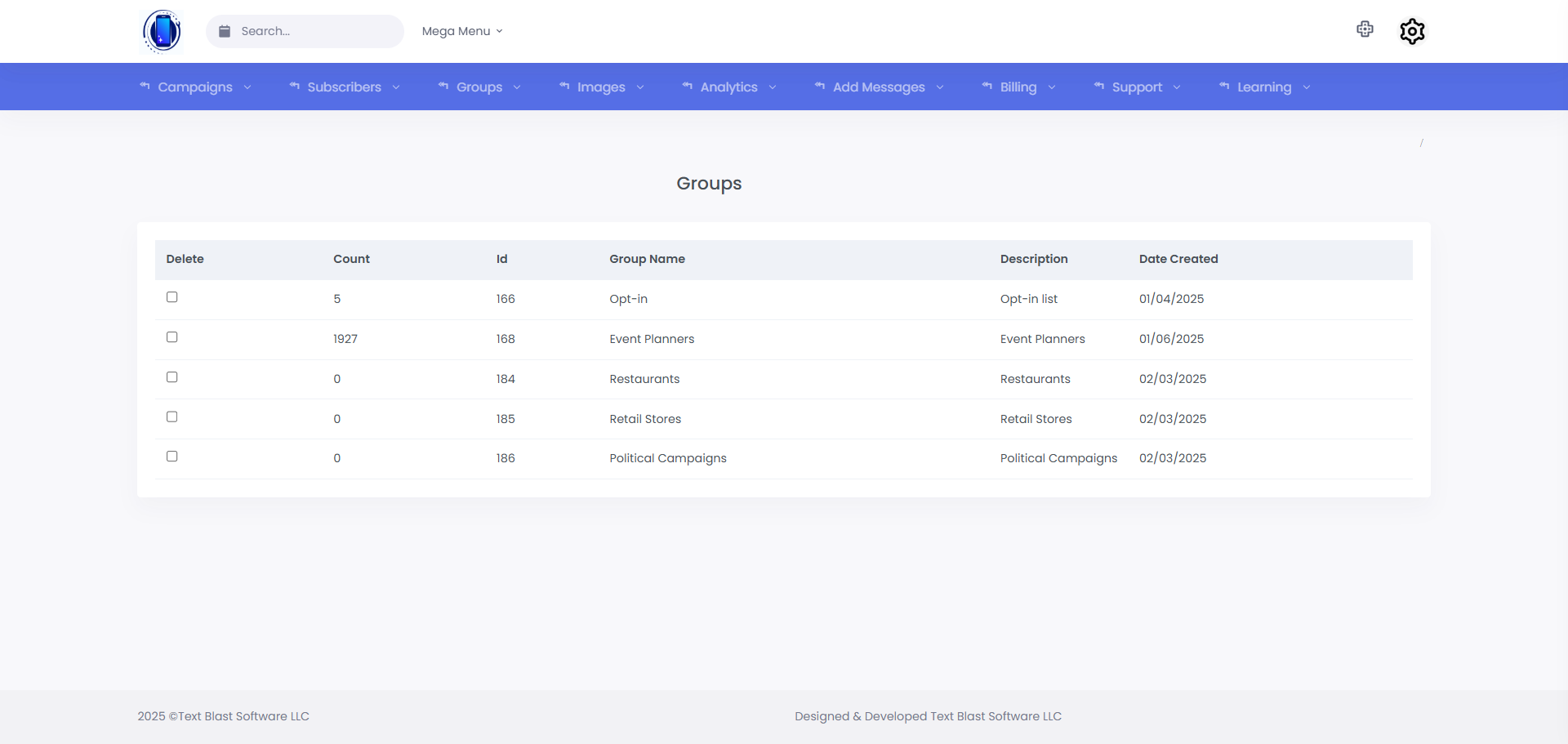The image size is (1568, 744).
Task: Click the count value 1927
Action: click(345, 339)
